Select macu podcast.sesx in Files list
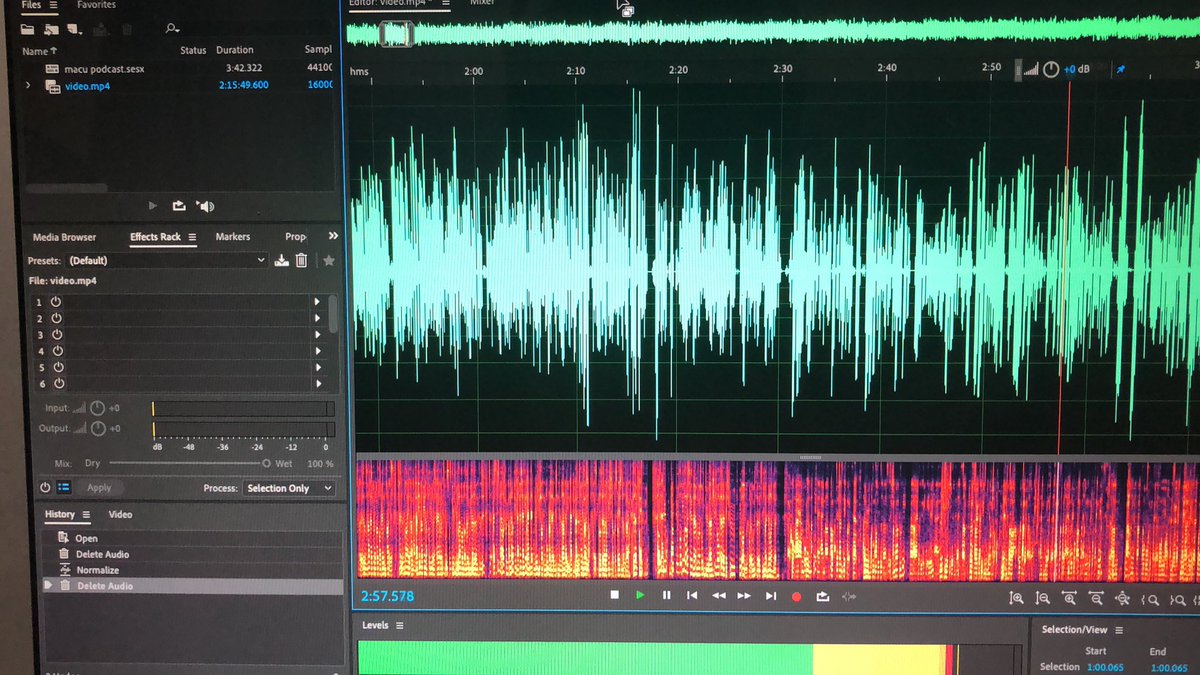This screenshot has width=1200, height=675. [105, 69]
